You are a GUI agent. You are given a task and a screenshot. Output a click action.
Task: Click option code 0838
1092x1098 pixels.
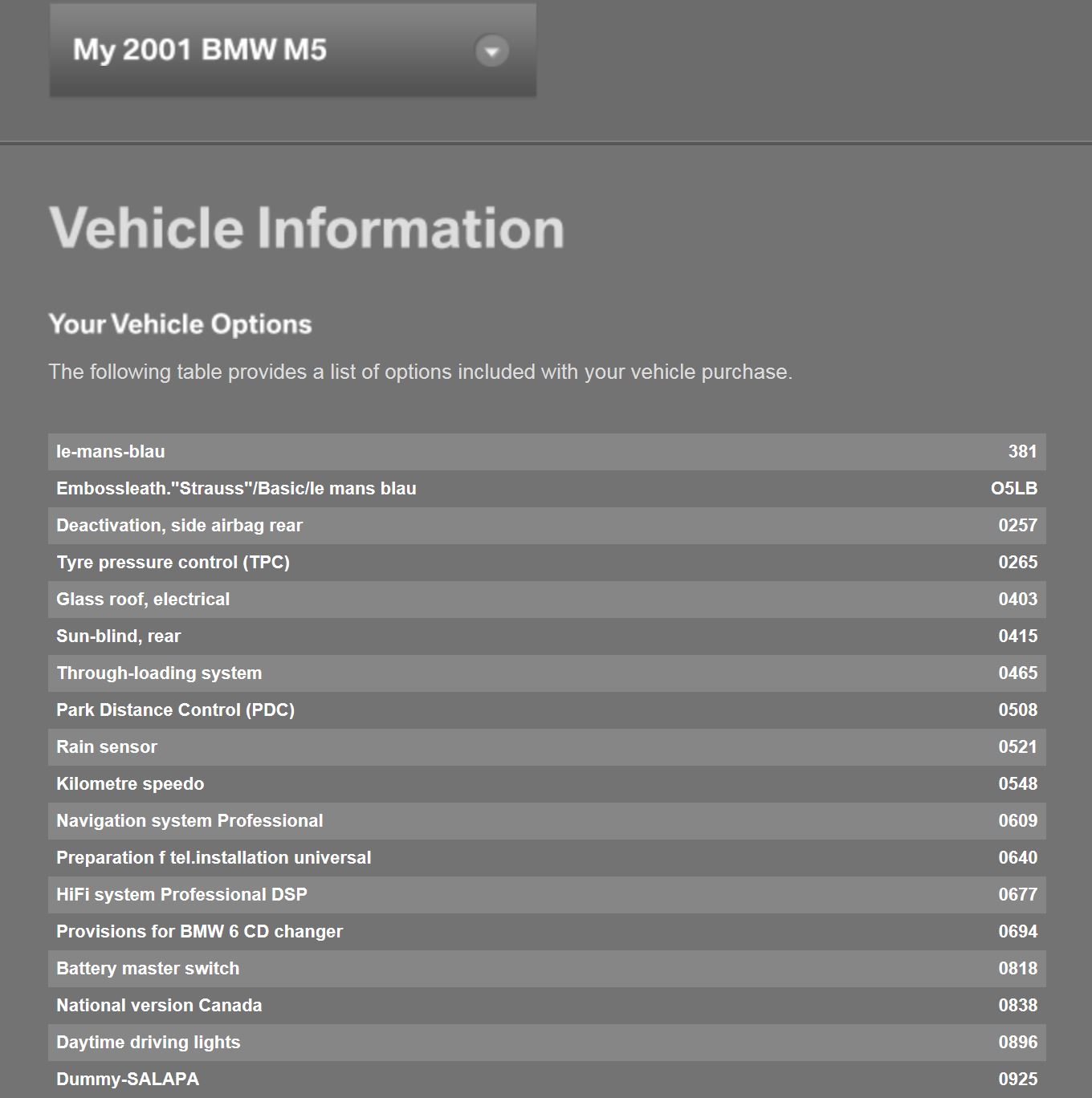pos(1018,1006)
